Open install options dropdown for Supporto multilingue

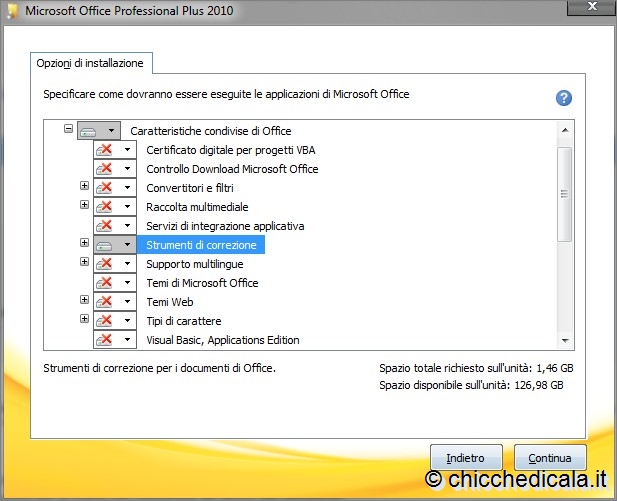pos(127,264)
